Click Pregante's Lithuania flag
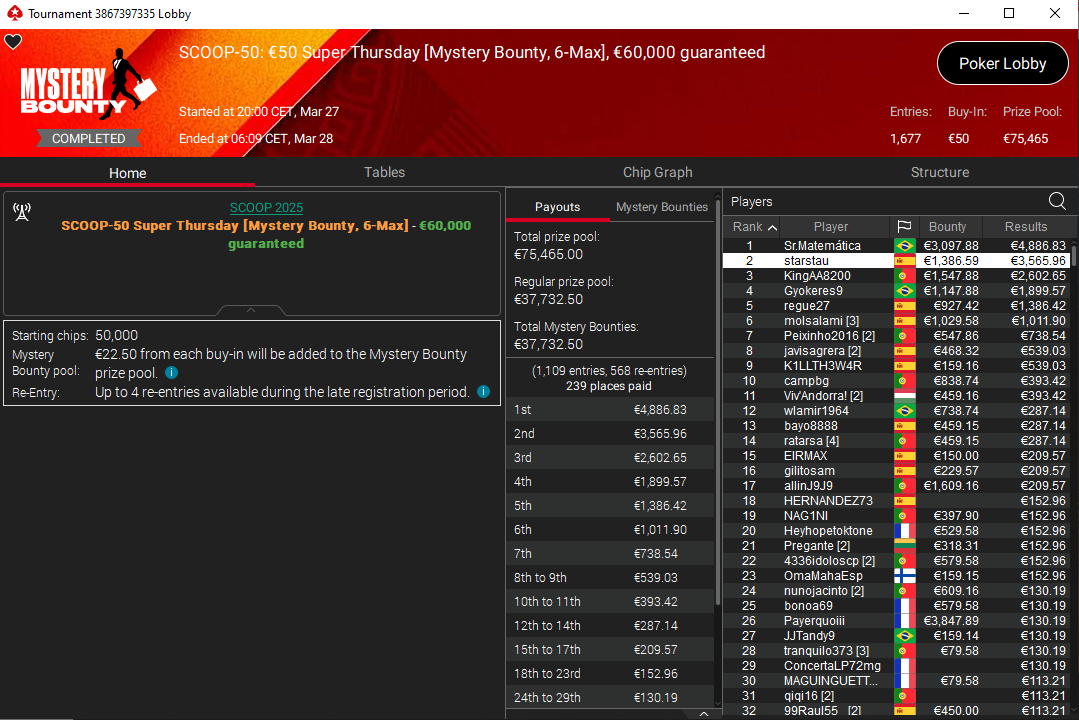 tap(904, 546)
